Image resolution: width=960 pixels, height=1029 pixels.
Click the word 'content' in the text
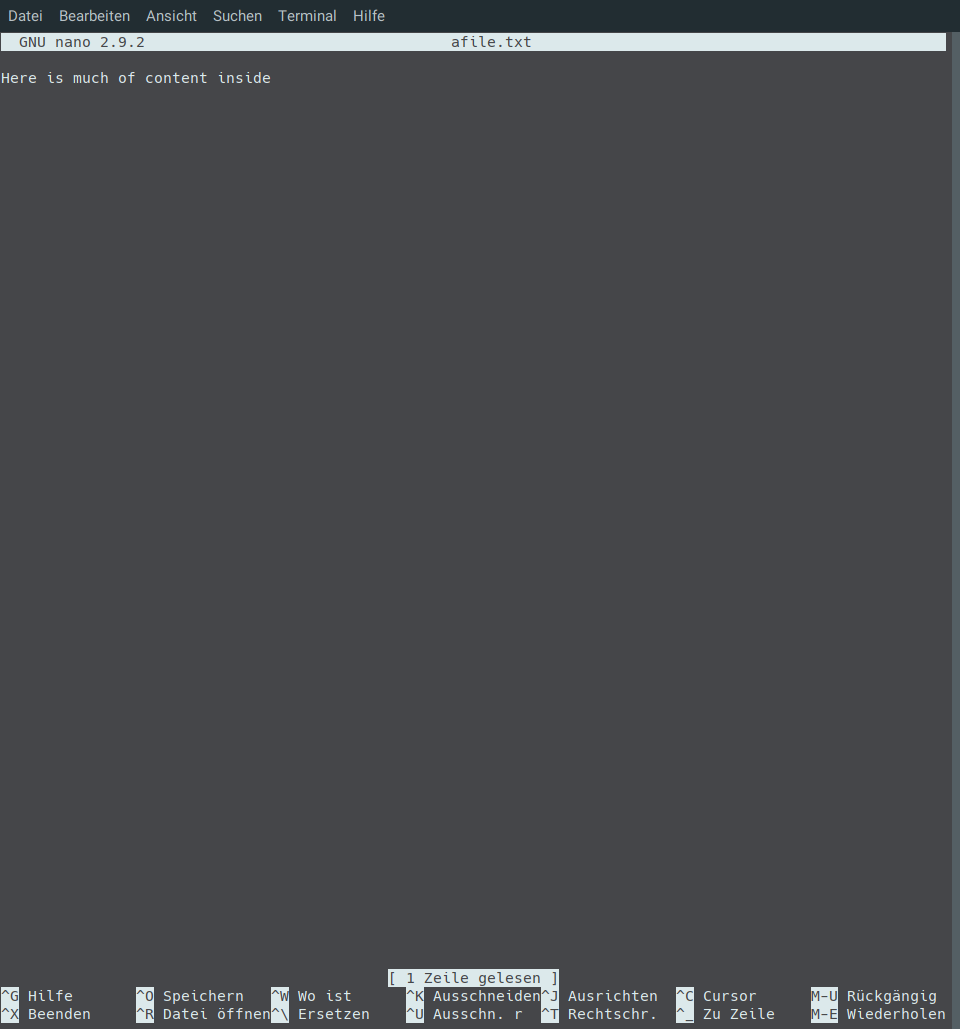(x=176, y=78)
